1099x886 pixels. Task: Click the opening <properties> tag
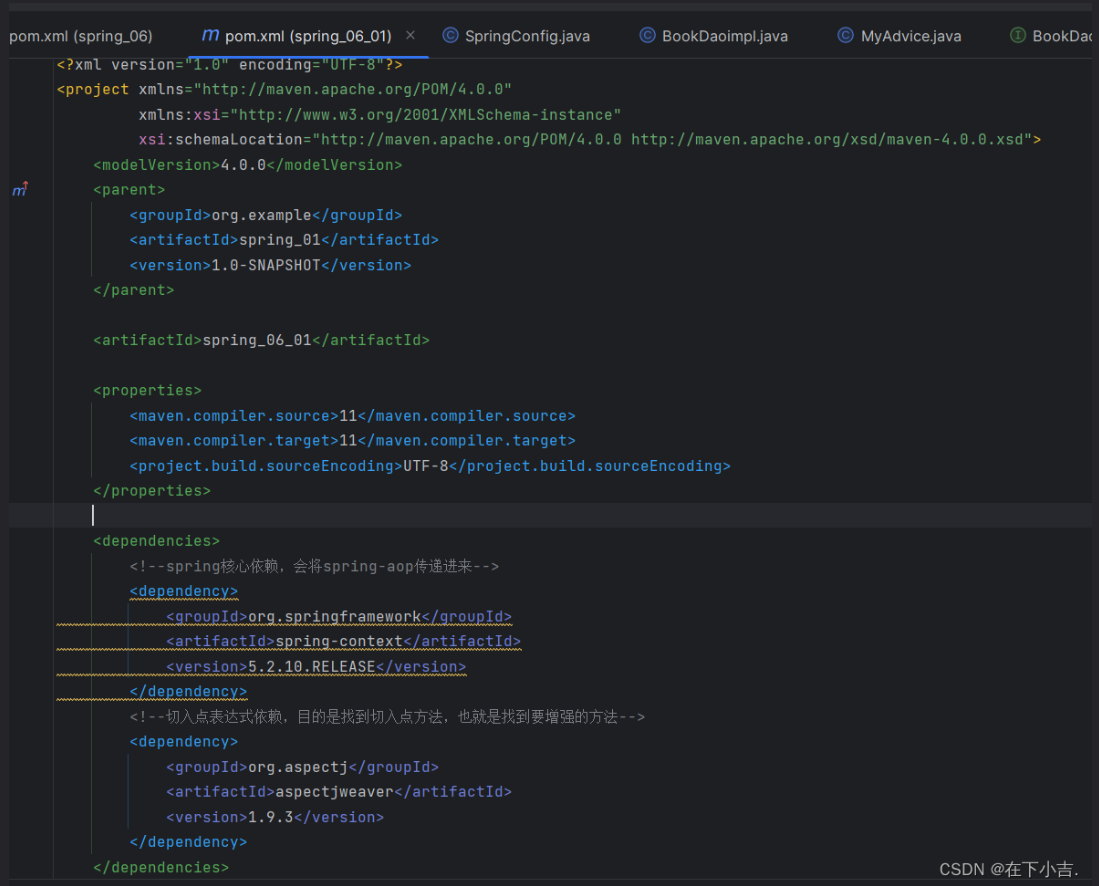pos(147,390)
